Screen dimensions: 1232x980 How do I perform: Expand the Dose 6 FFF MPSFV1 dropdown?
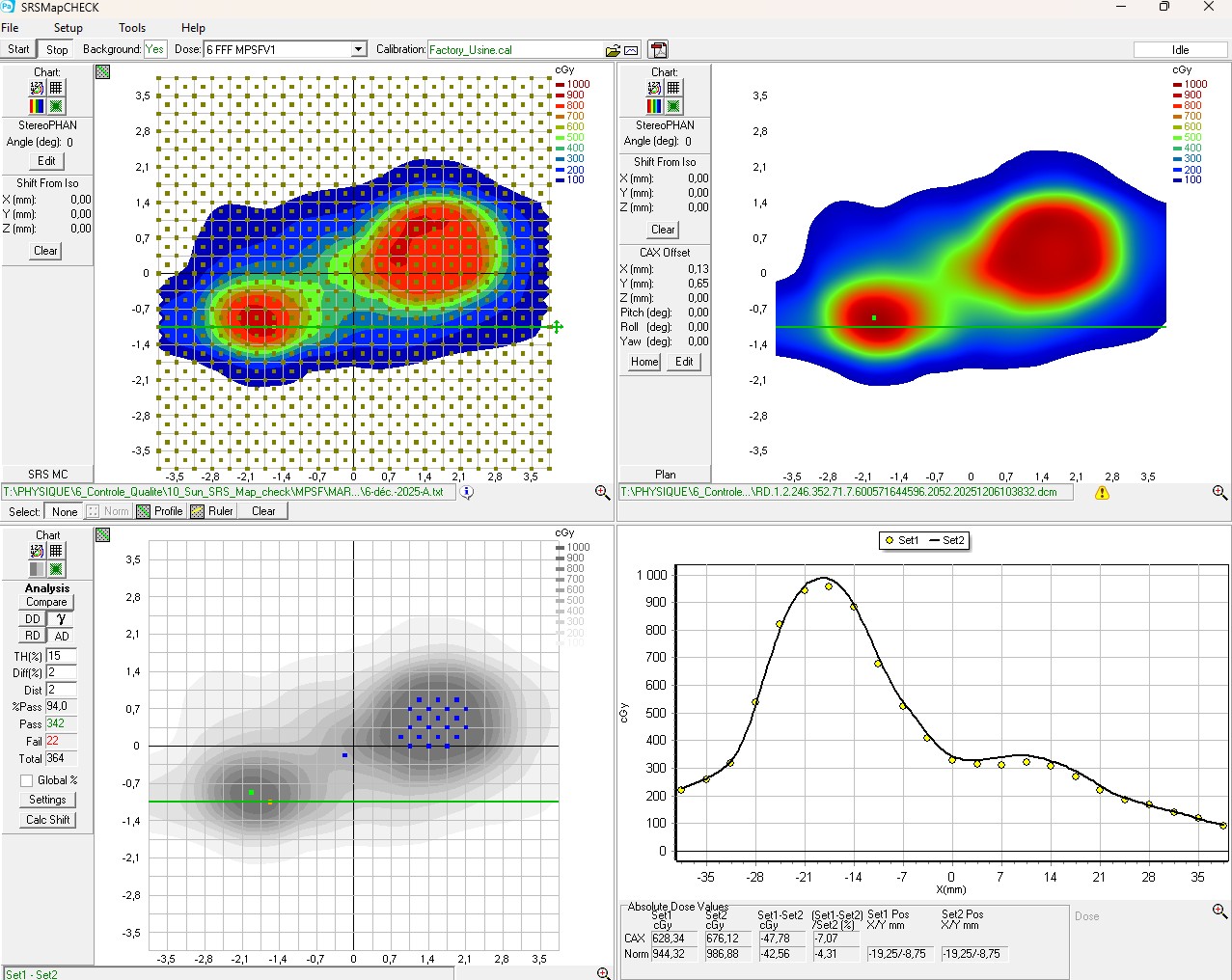pyautogui.click(x=359, y=49)
